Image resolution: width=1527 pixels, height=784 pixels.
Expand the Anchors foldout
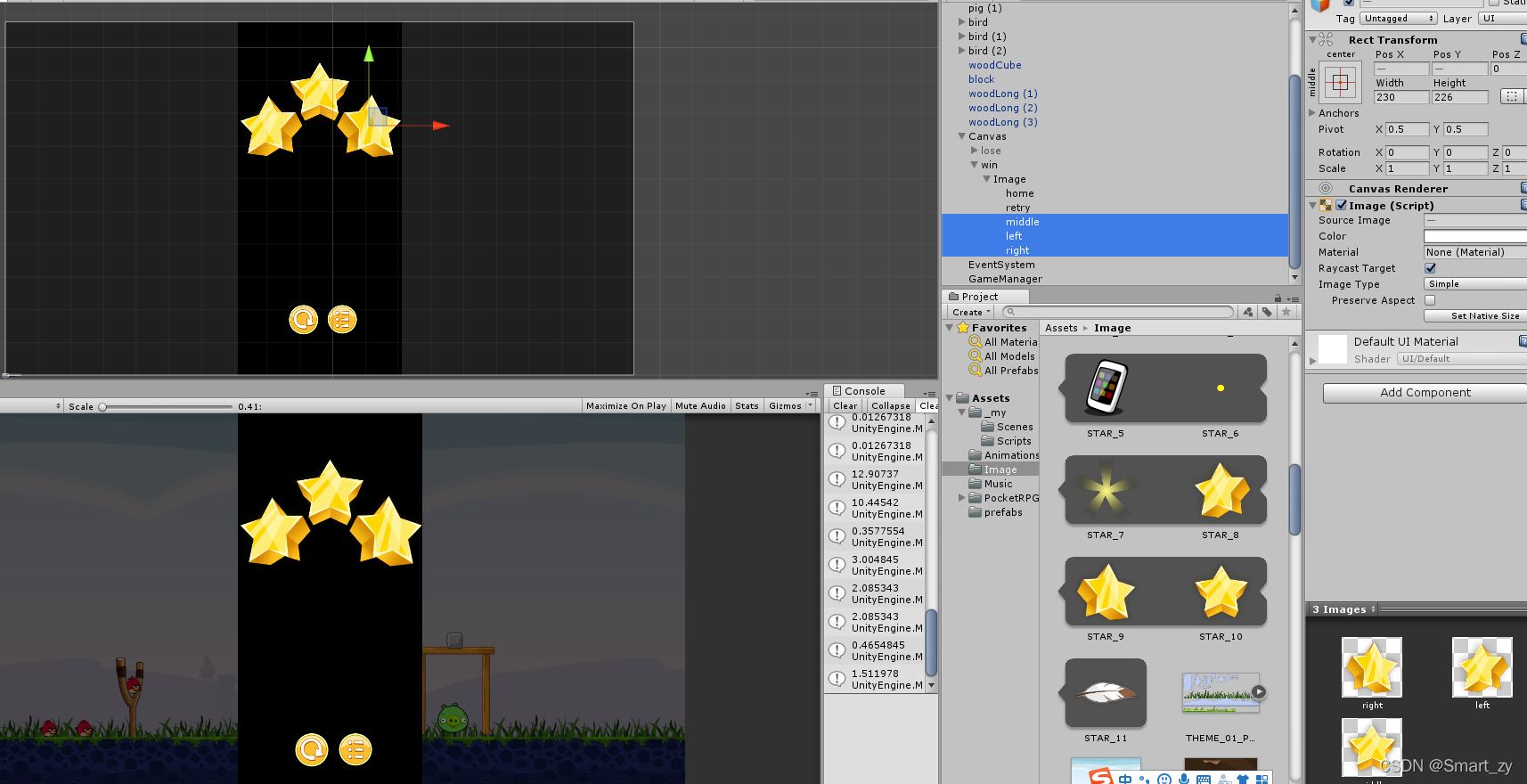1312,113
